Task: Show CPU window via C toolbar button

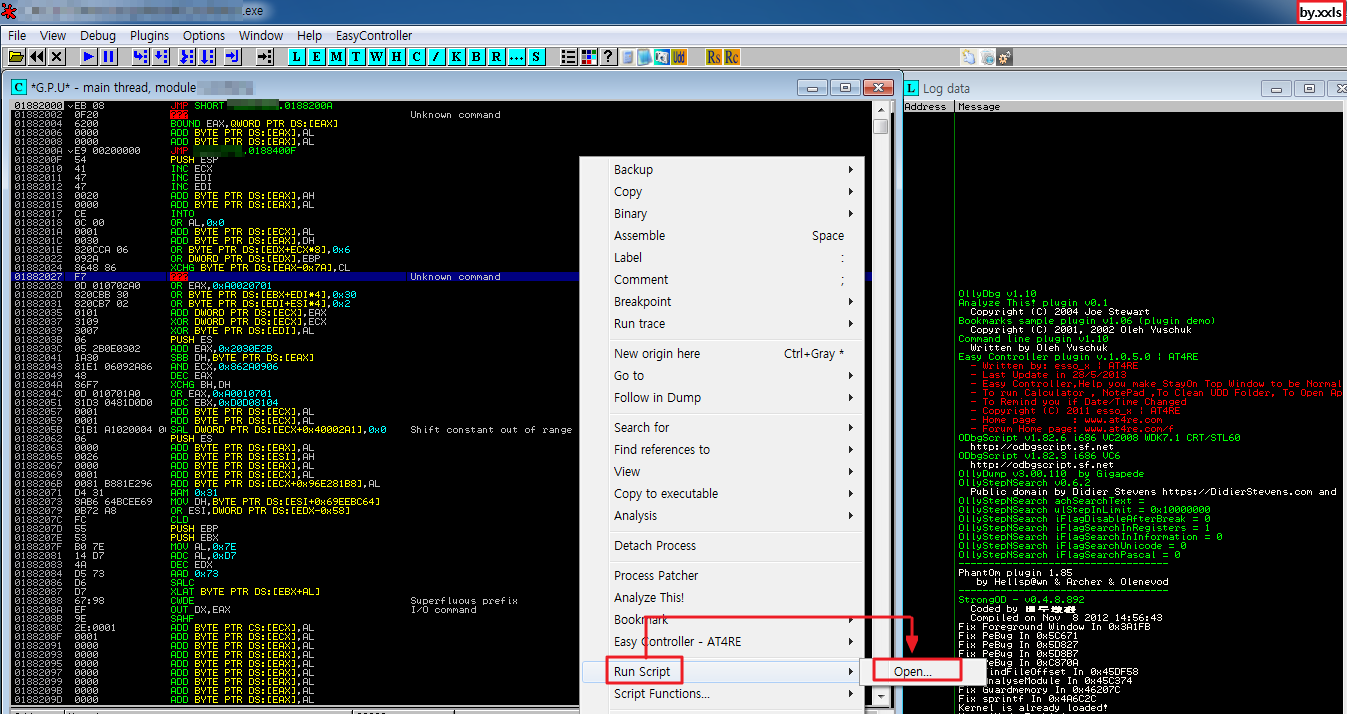Action: [x=416, y=57]
